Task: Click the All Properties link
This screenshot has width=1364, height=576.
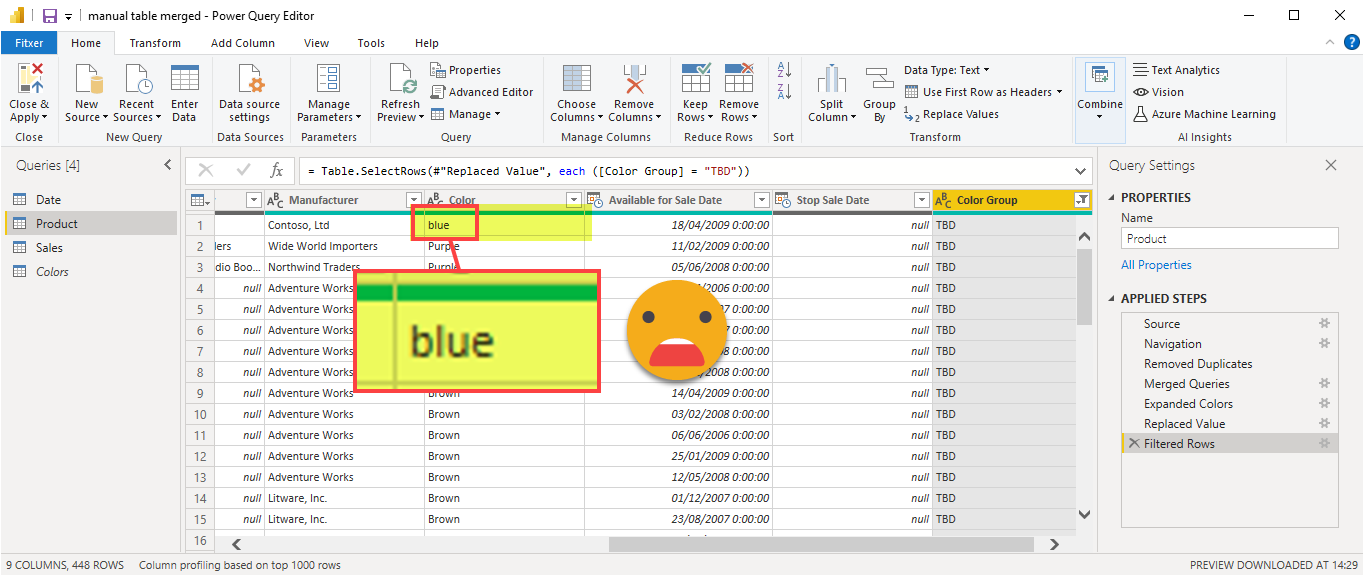Action: pyautogui.click(x=1156, y=265)
